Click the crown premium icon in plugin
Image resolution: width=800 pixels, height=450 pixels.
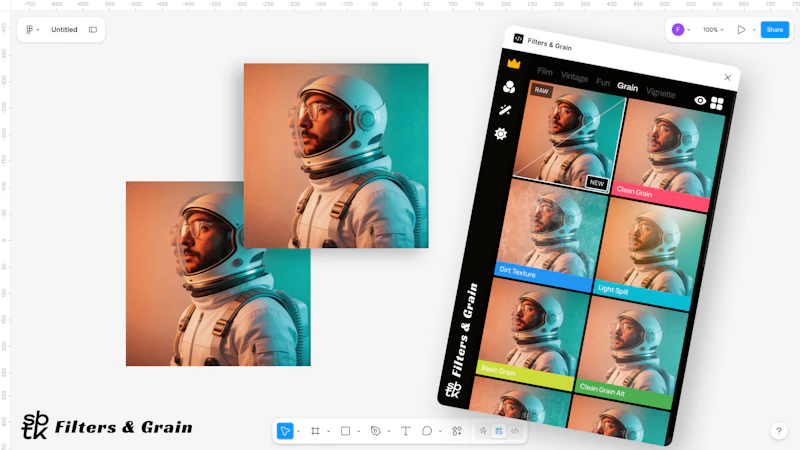(514, 63)
